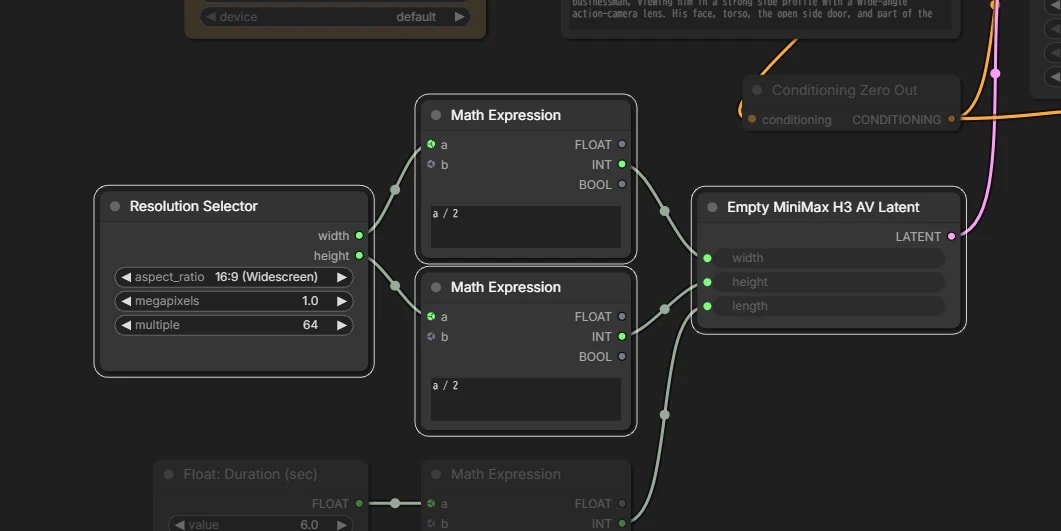The width and height of the screenshot is (1061, 531).
Task: Click the Duration value 6.0 slider field
Action: (x=261, y=524)
